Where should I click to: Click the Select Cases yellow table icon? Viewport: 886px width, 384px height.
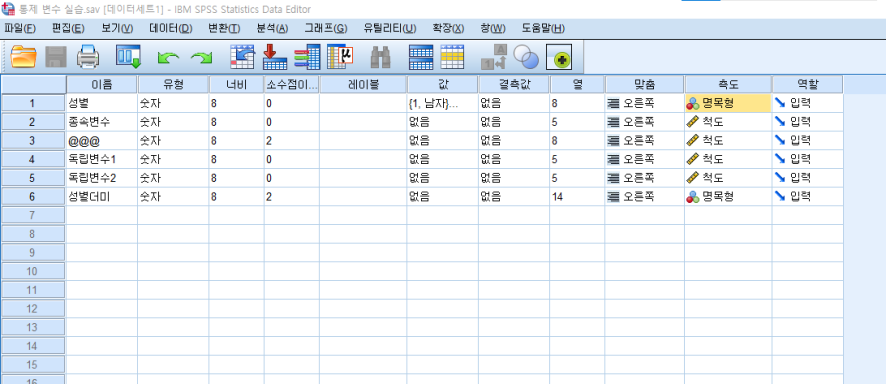[452, 57]
